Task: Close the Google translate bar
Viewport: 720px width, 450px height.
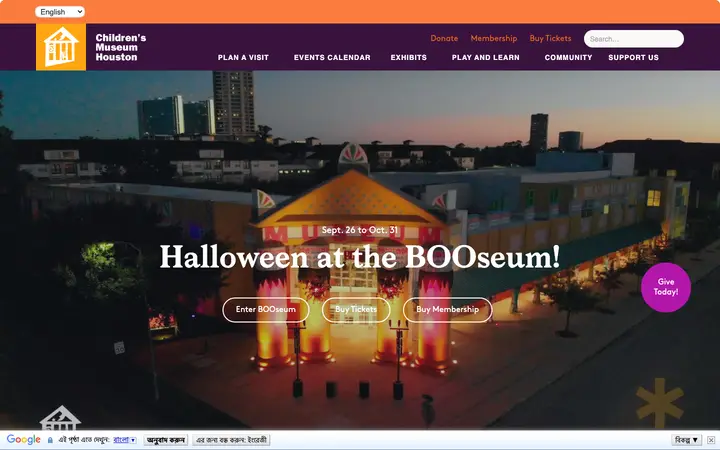Action: [711, 440]
